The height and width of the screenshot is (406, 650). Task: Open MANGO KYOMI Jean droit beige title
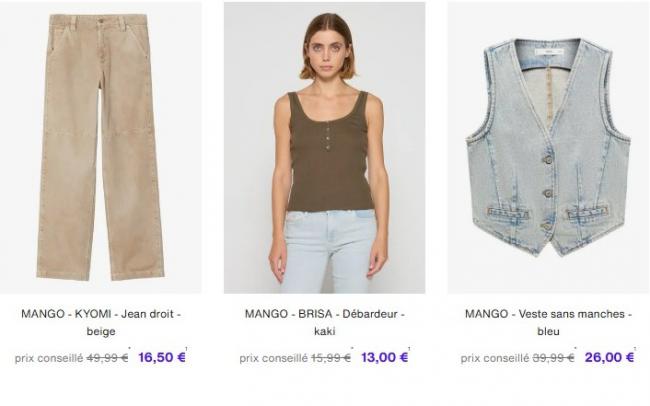pos(101,322)
